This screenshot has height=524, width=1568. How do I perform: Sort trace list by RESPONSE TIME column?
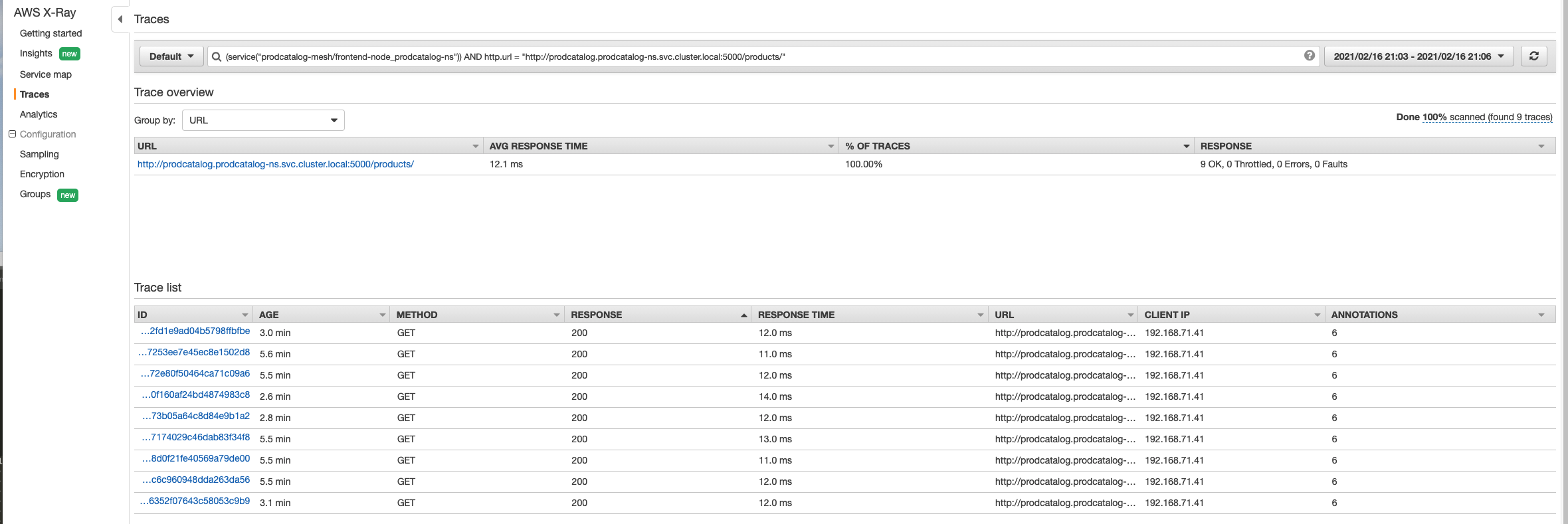pos(870,315)
